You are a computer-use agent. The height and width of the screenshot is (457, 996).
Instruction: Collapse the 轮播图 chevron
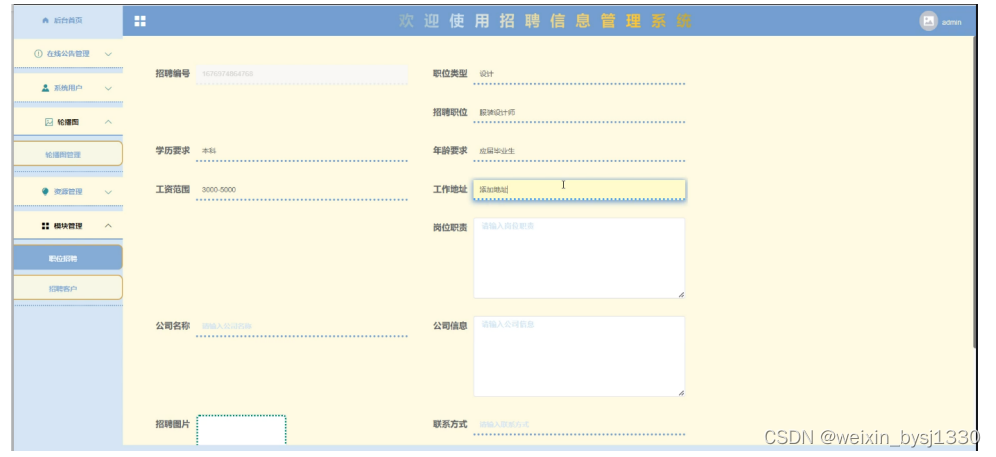click(x=108, y=122)
